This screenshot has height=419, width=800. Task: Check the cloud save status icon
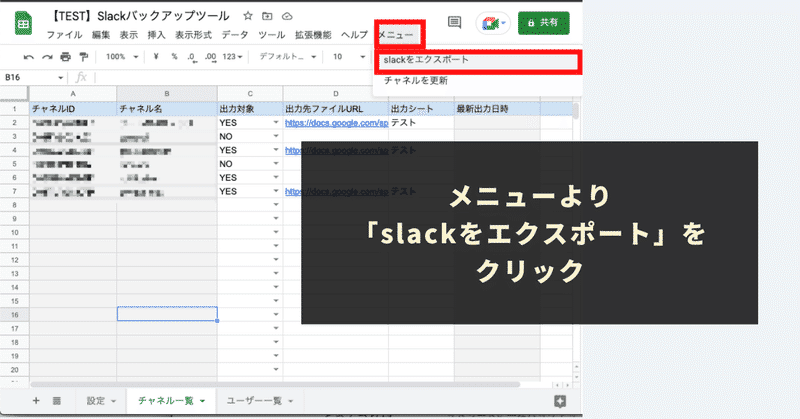pos(287,16)
